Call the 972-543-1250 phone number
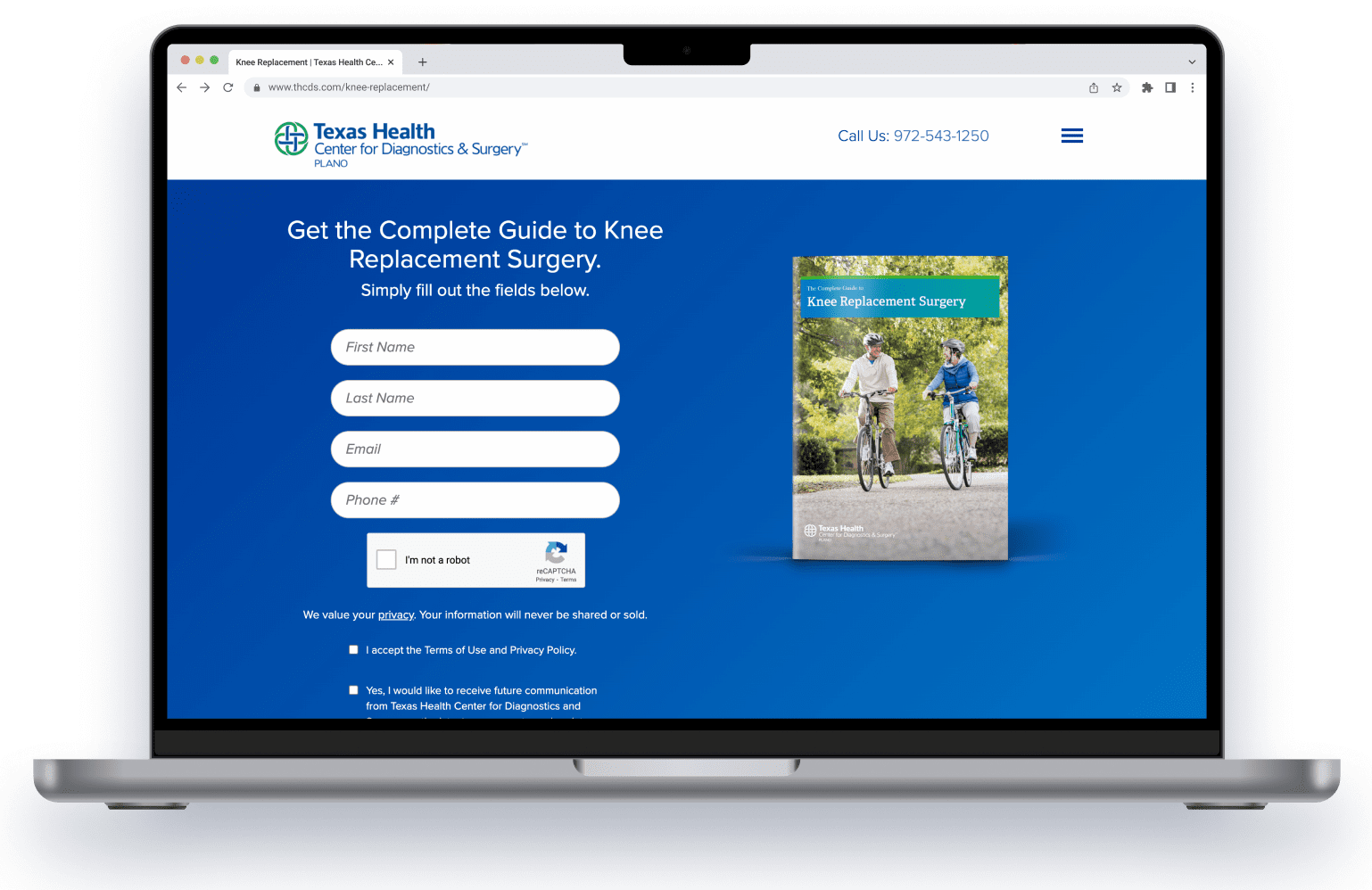1372x890 pixels. [x=941, y=136]
